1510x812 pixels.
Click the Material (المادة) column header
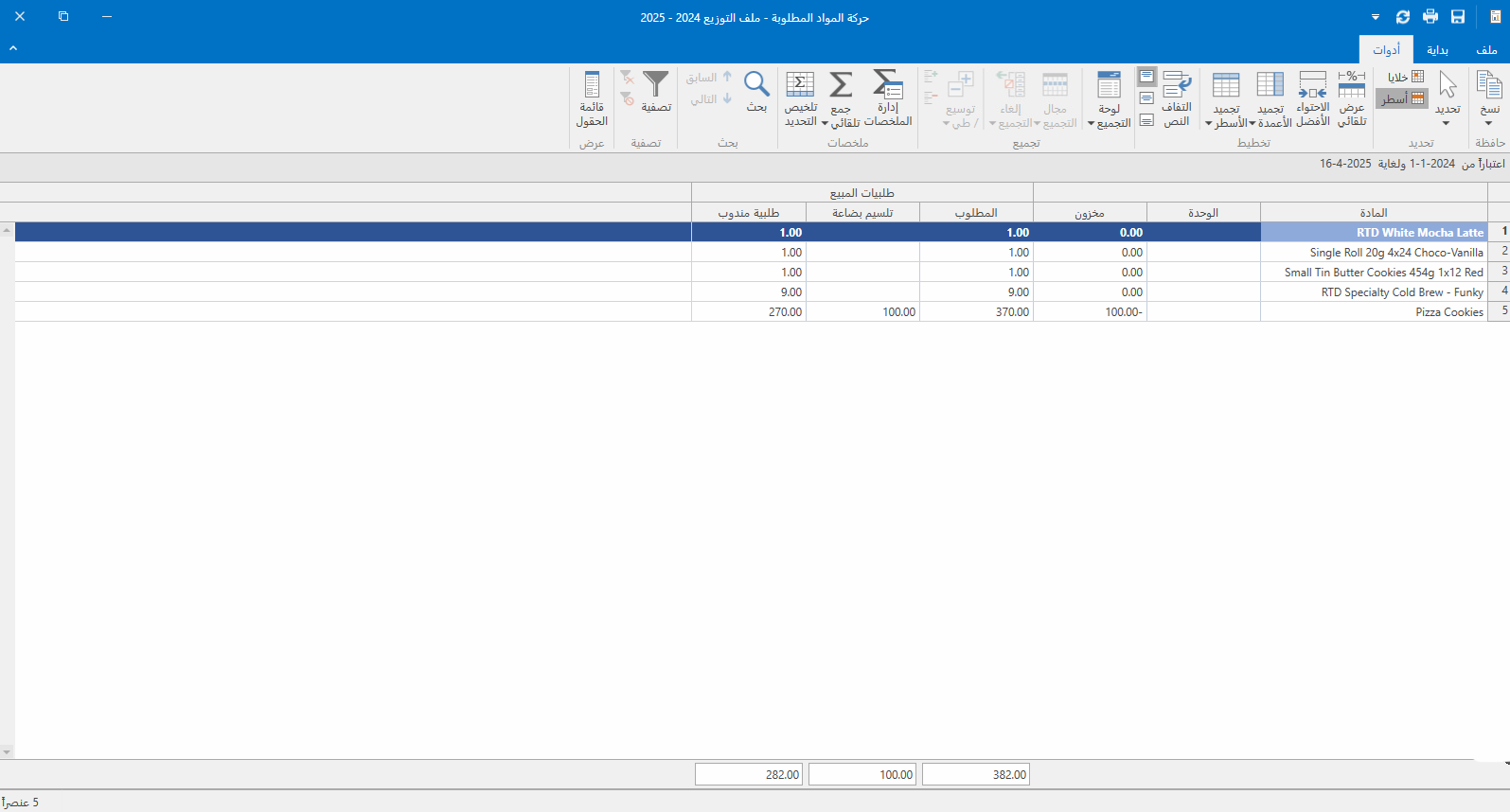pos(1374,213)
